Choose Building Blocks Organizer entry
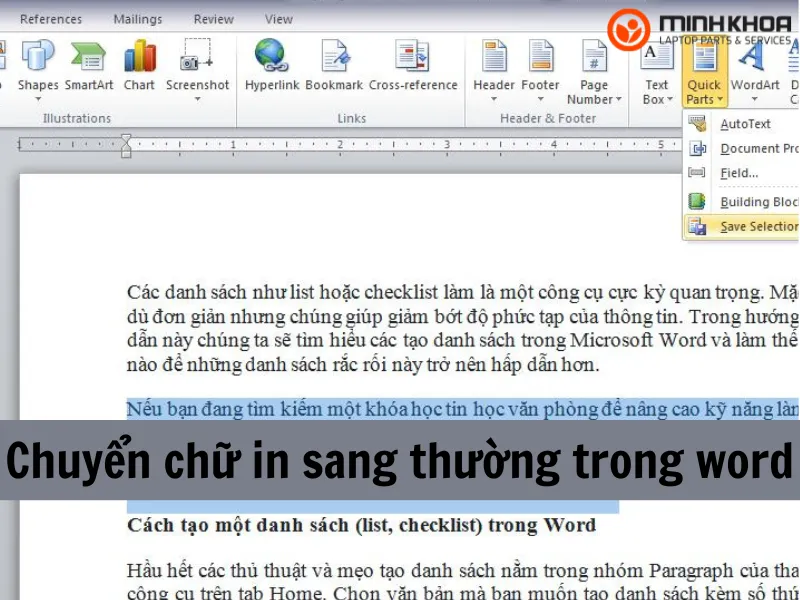The image size is (800, 600). click(x=741, y=202)
